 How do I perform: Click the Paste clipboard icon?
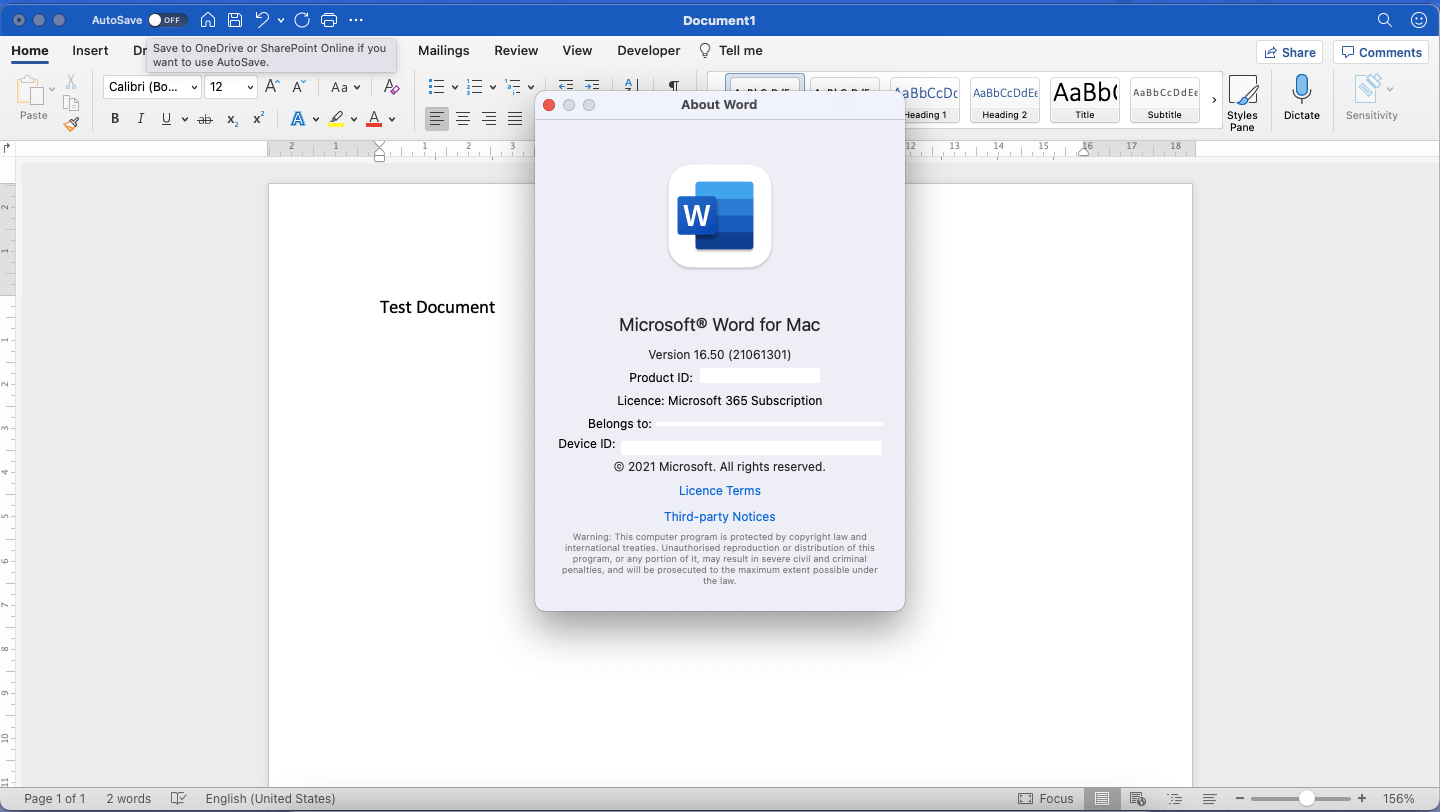click(x=30, y=91)
